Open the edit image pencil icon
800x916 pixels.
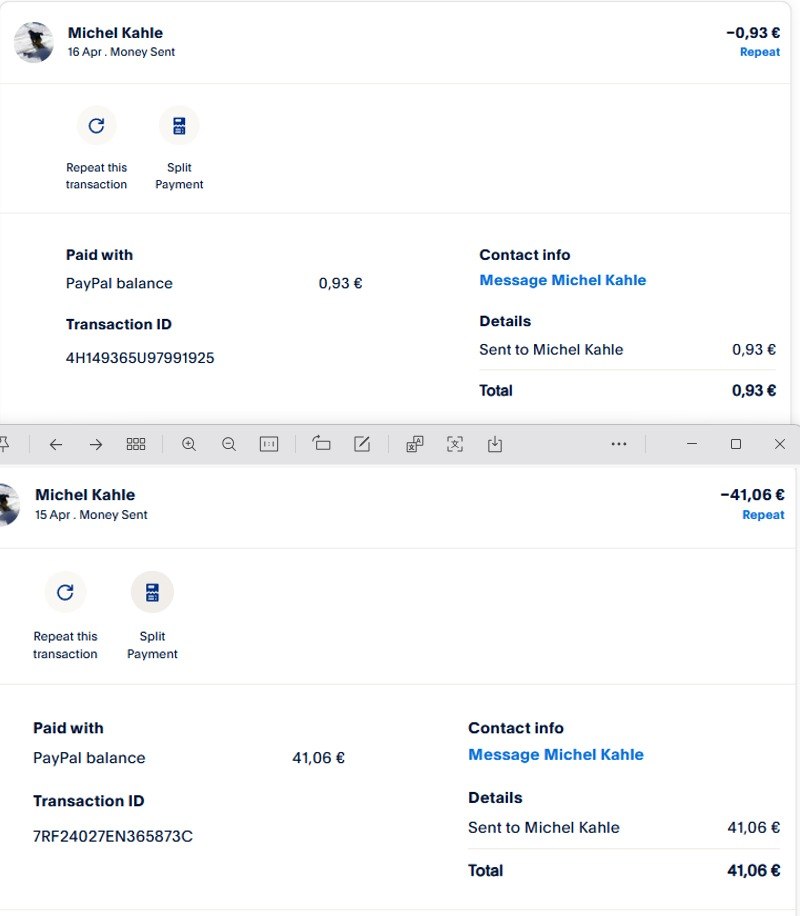coord(362,444)
